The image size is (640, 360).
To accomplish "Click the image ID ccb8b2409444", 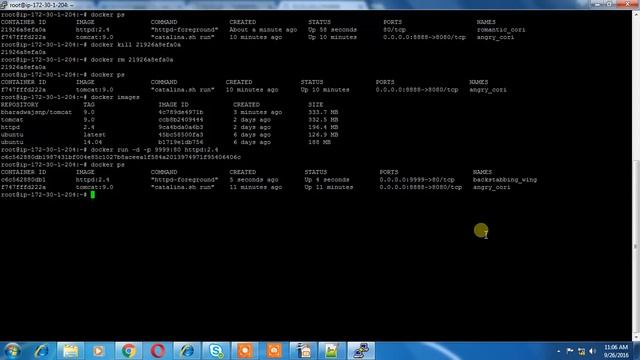I will point(181,120).
